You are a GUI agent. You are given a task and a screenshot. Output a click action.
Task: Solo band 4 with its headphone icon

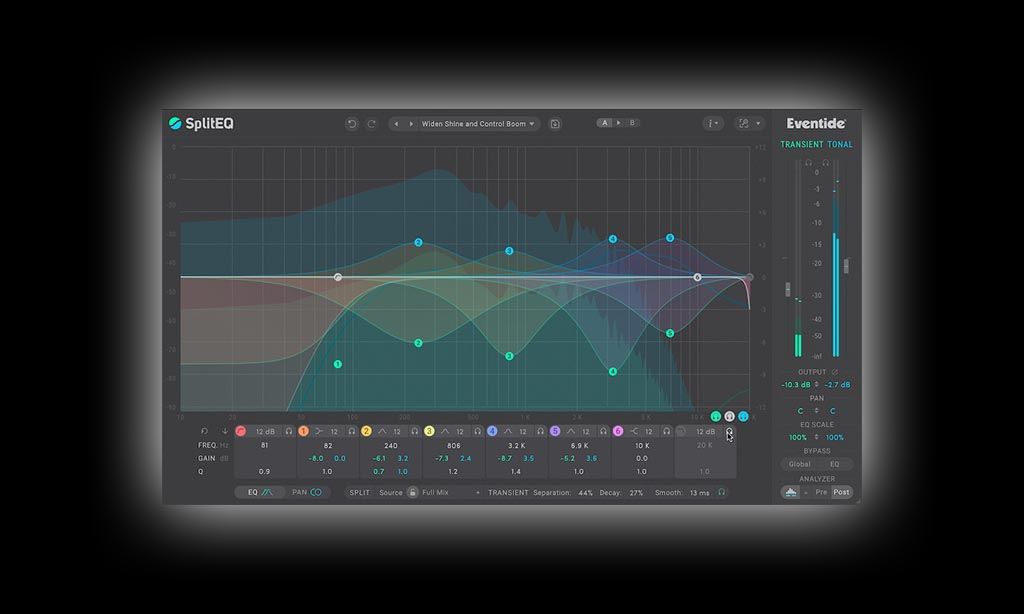pyautogui.click(x=541, y=431)
